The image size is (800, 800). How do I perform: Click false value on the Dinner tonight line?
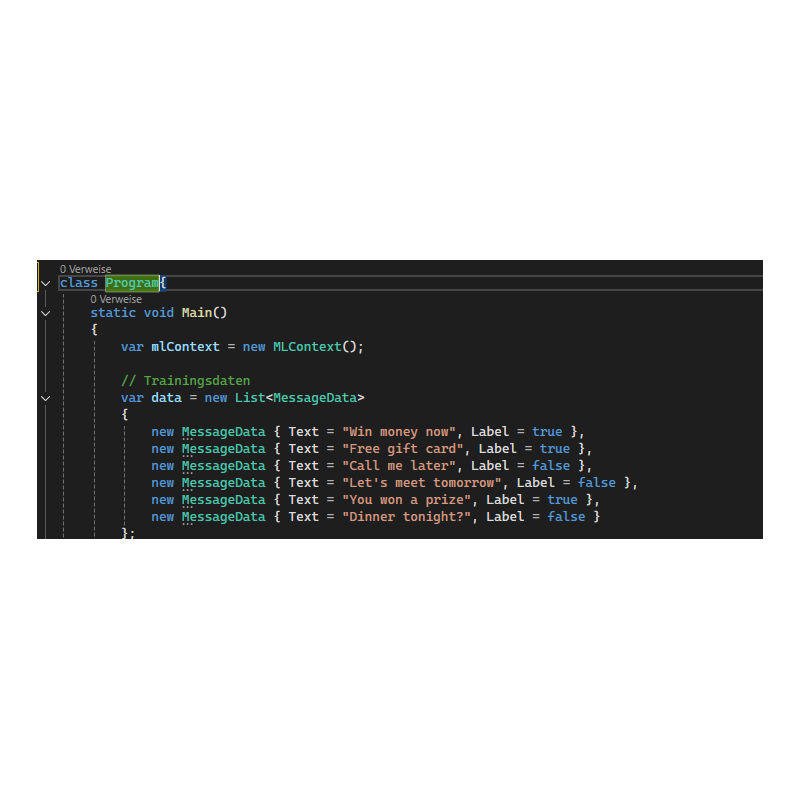tap(566, 517)
